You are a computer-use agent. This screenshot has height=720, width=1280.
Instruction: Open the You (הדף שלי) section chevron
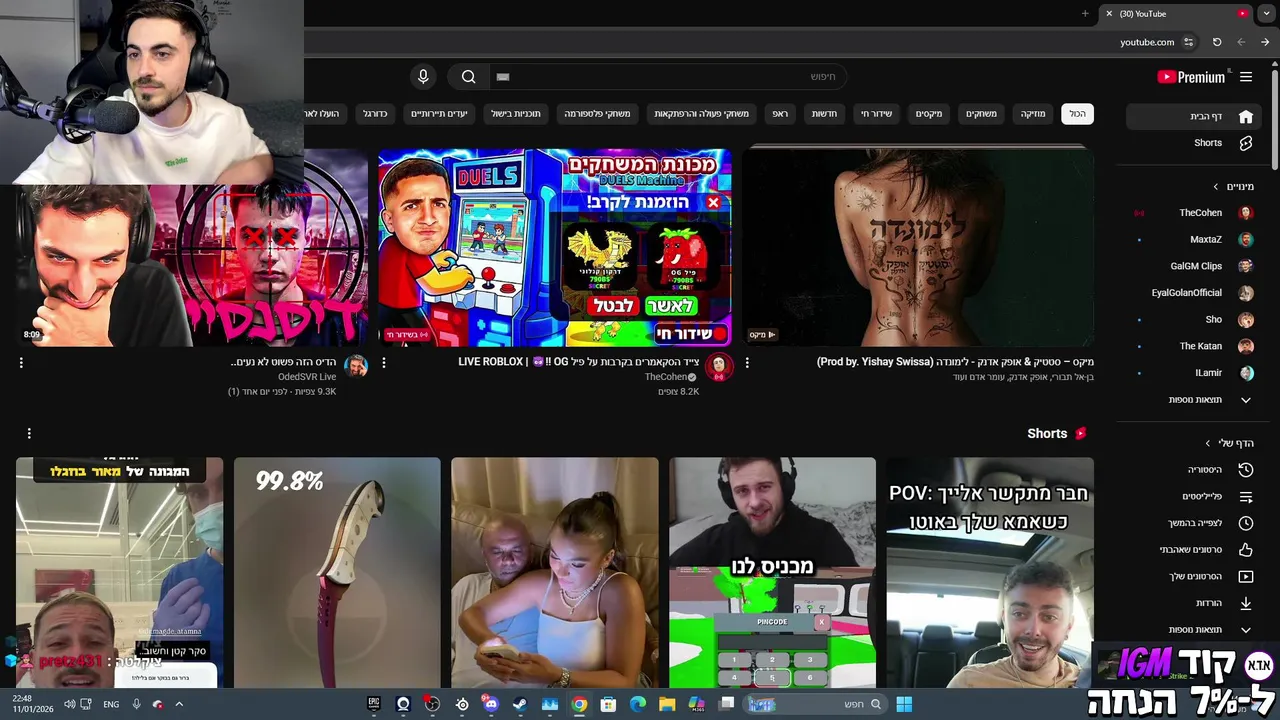(1208, 443)
